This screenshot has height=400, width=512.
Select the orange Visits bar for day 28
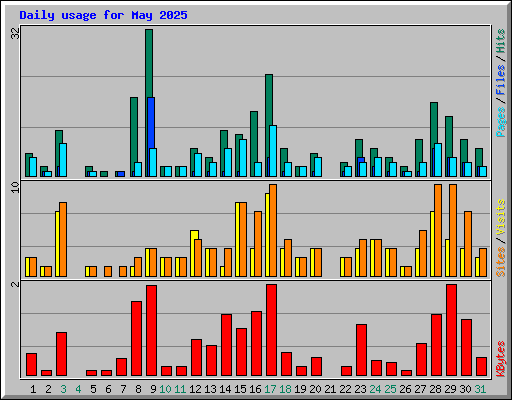[438, 231]
